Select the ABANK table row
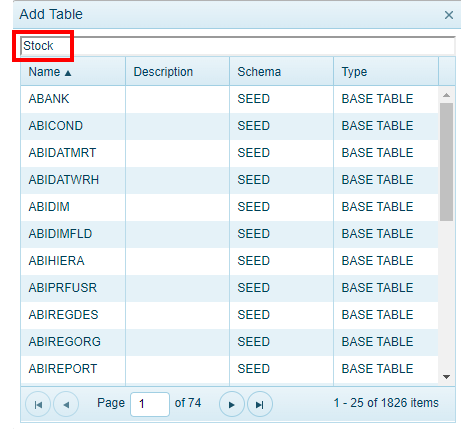 click(x=229, y=99)
